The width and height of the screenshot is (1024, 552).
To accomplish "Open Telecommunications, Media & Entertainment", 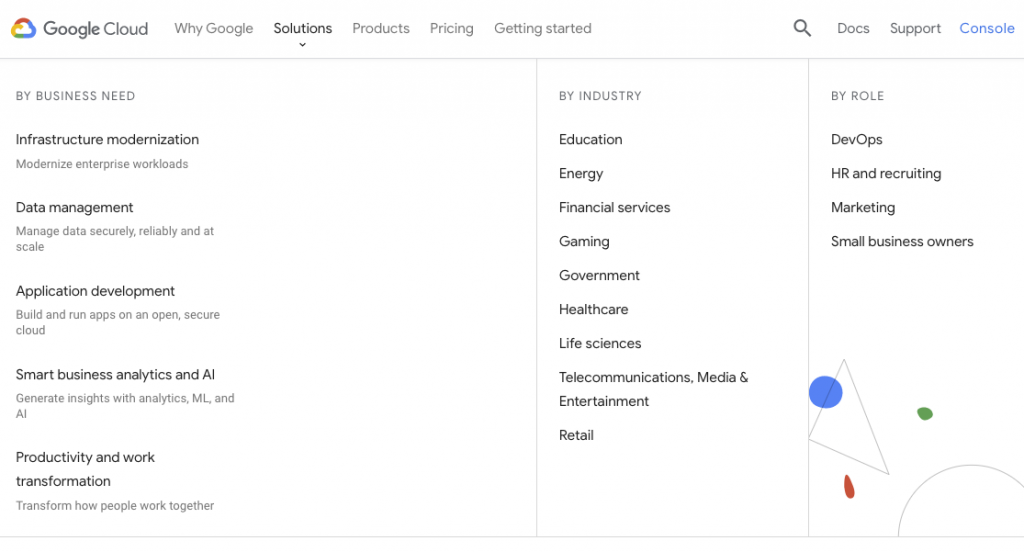I will (x=653, y=388).
